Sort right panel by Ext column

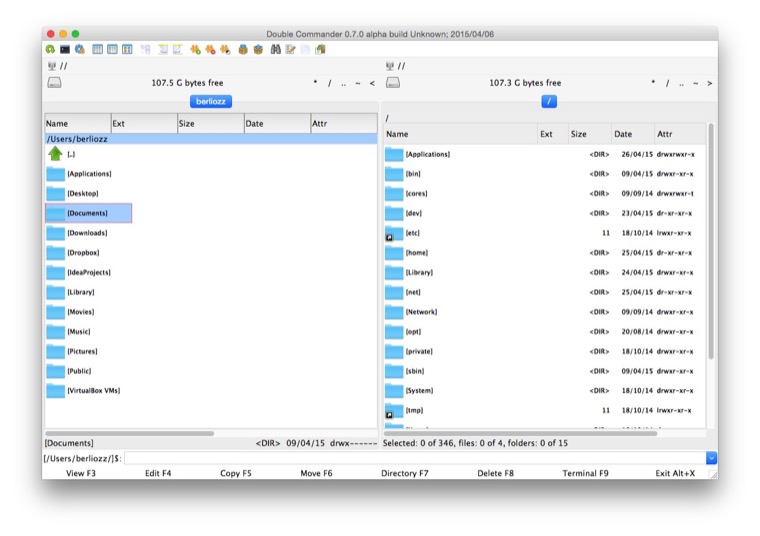pyautogui.click(x=552, y=134)
